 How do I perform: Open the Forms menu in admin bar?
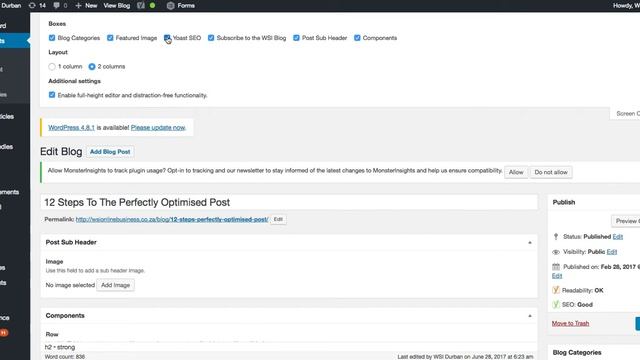pyautogui.click(x=186, y=6)
